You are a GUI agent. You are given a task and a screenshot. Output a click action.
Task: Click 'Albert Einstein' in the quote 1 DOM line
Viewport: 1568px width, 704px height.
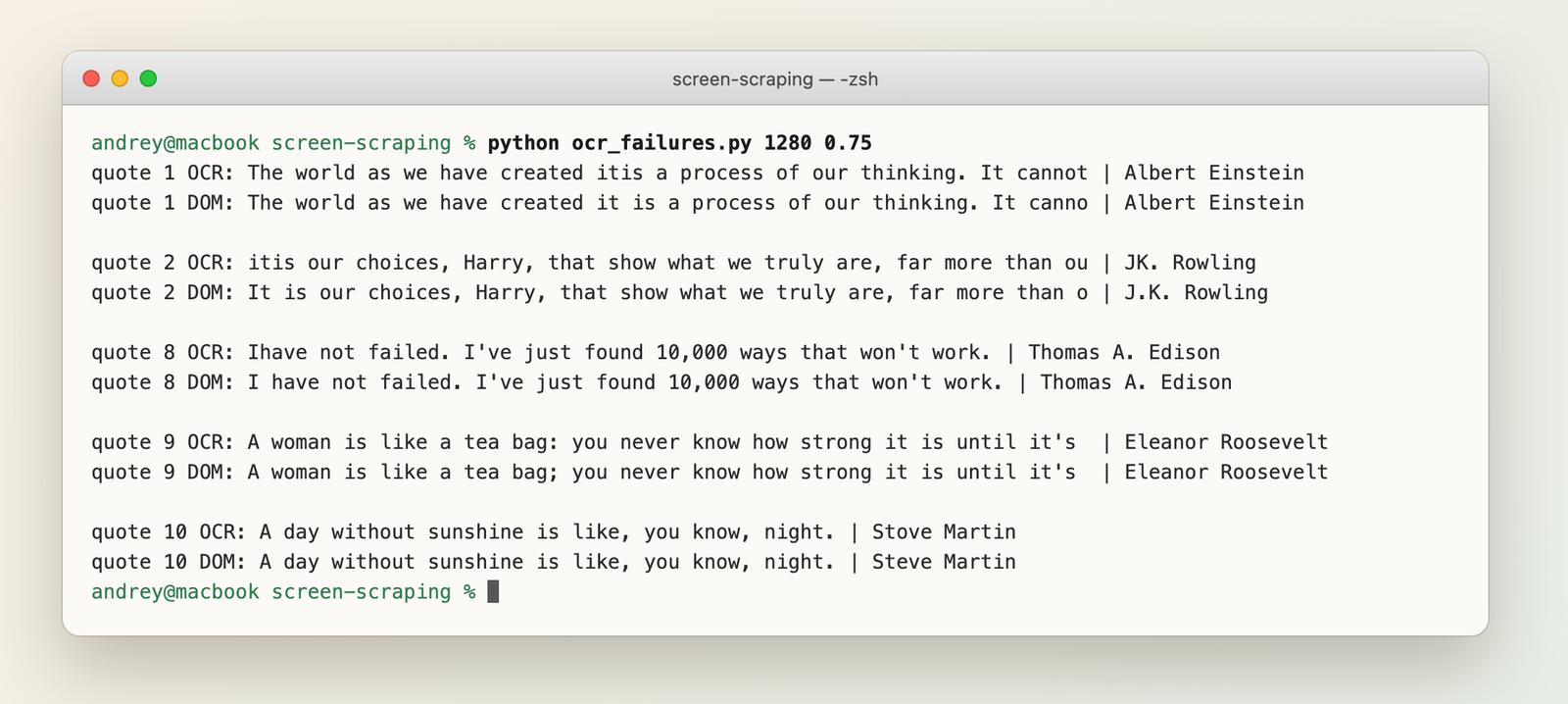1214,203
